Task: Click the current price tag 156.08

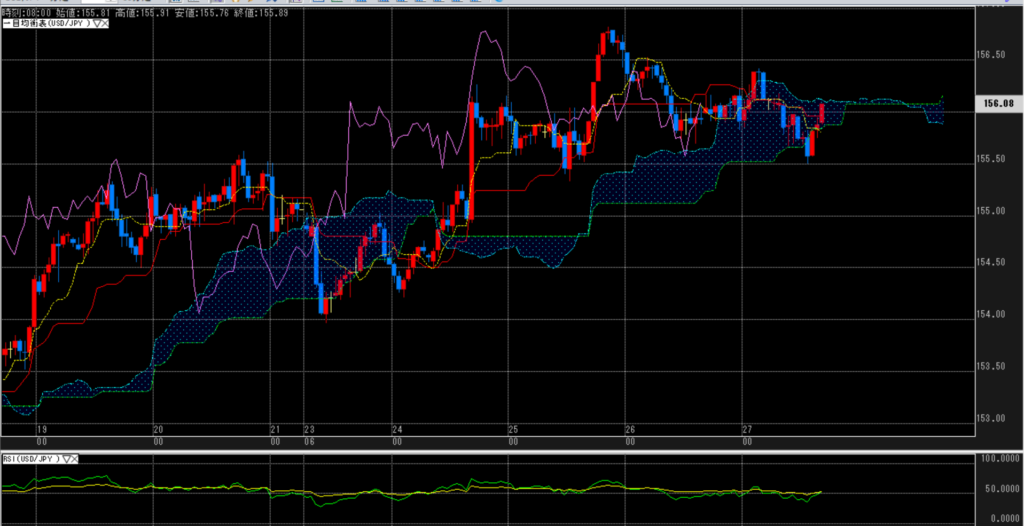Action: click(x=998, y=103)
